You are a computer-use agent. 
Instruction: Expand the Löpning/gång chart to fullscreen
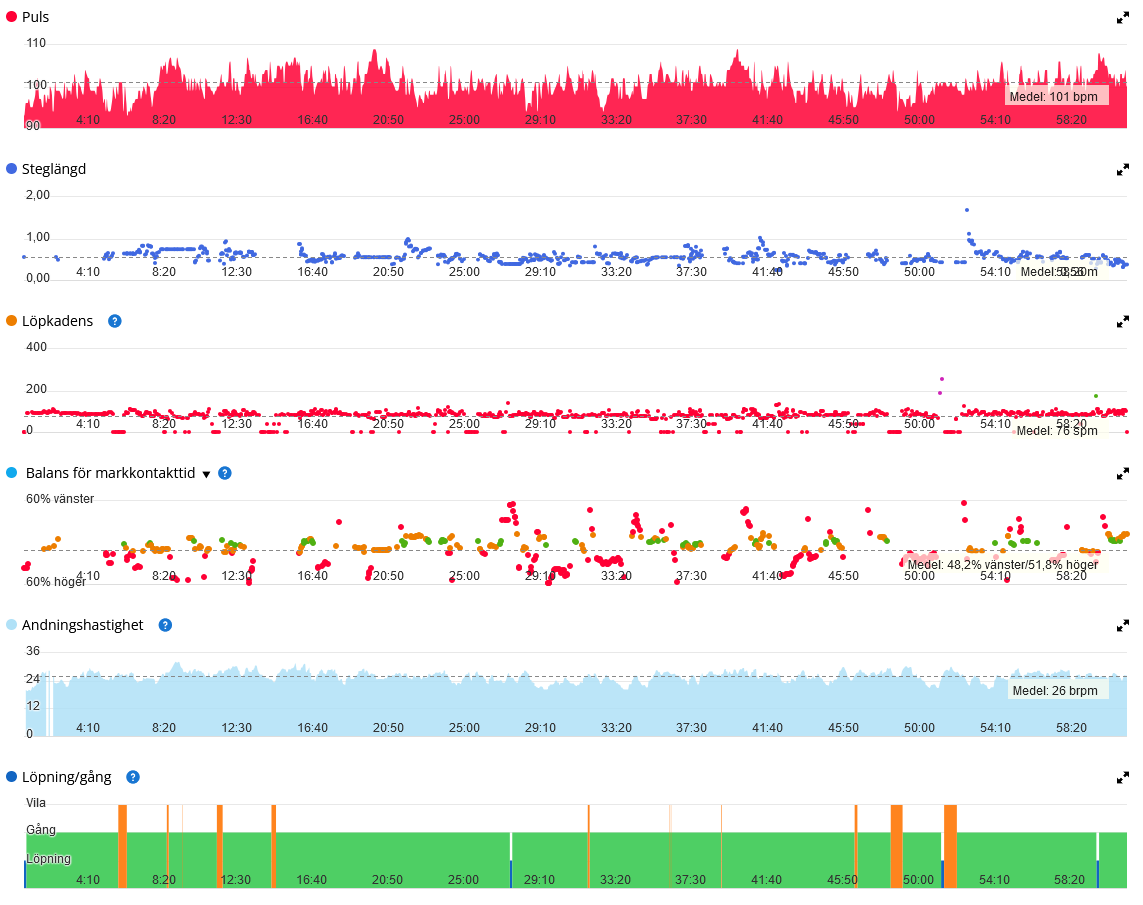1123,777
